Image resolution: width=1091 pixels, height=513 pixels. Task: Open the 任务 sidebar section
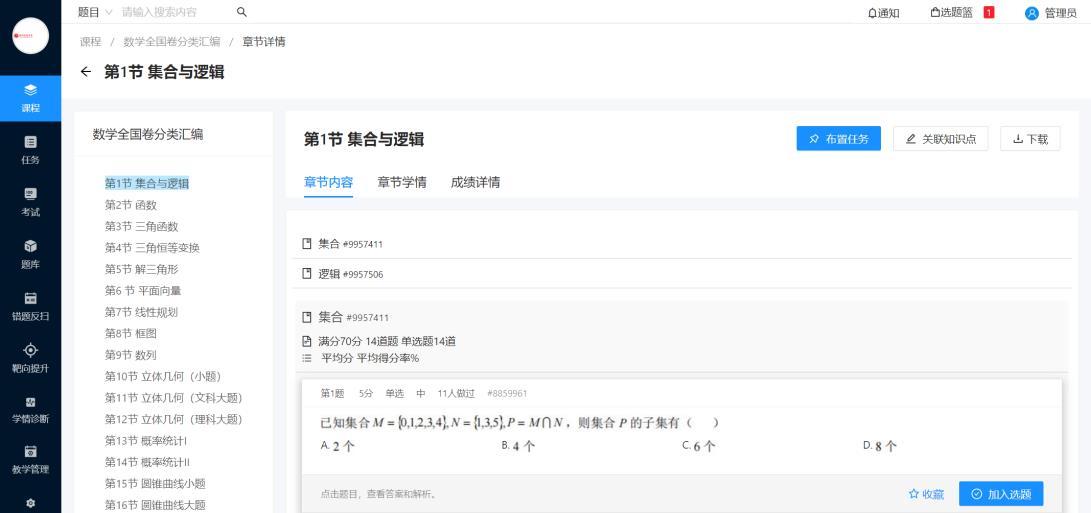31,150
